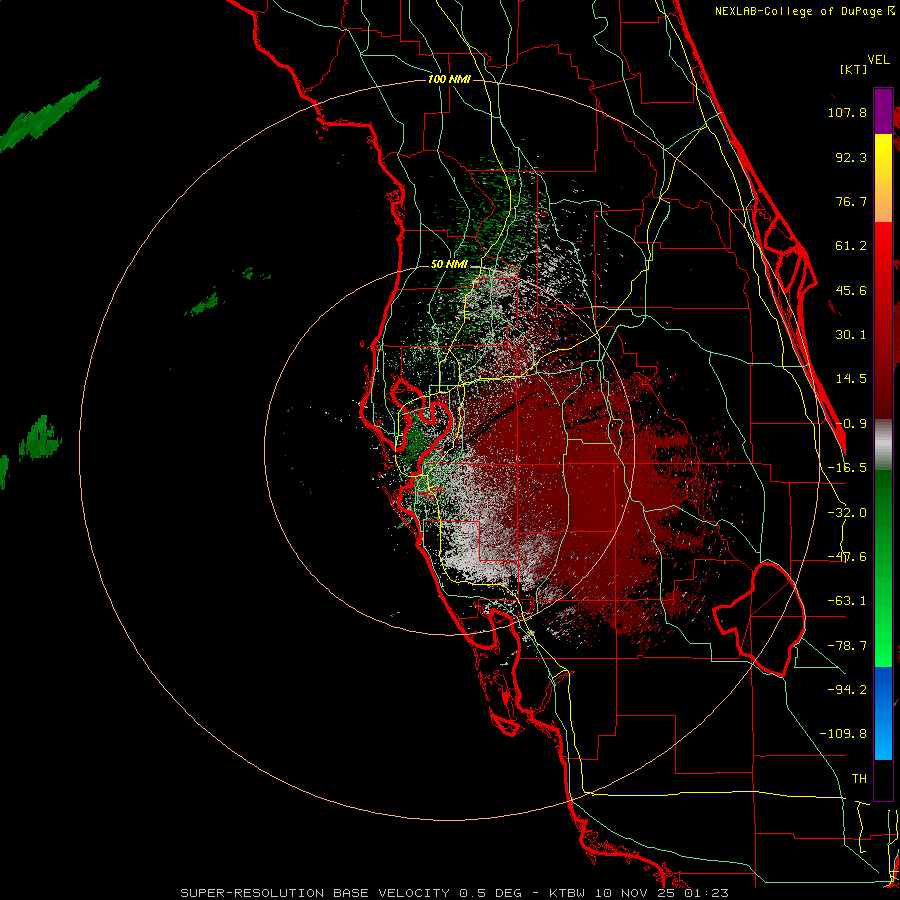Screen dimensions: 900x900
Task: Click the 30.1 legend value
Action: point(851,335)
